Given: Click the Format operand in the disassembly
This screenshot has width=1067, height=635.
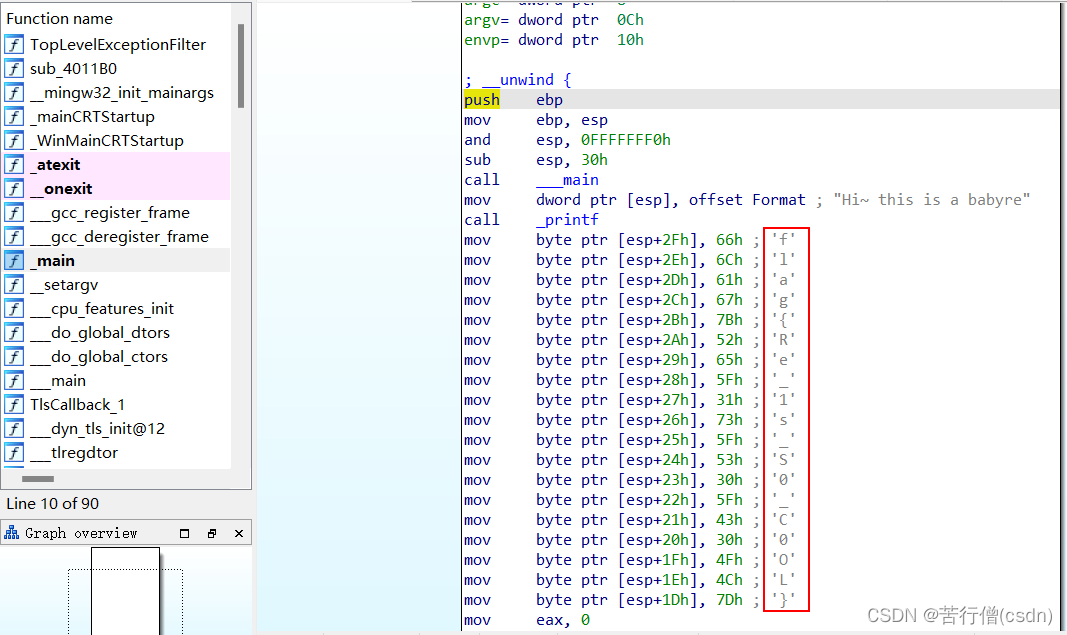Looking at the screenshot, I should 778,199.
